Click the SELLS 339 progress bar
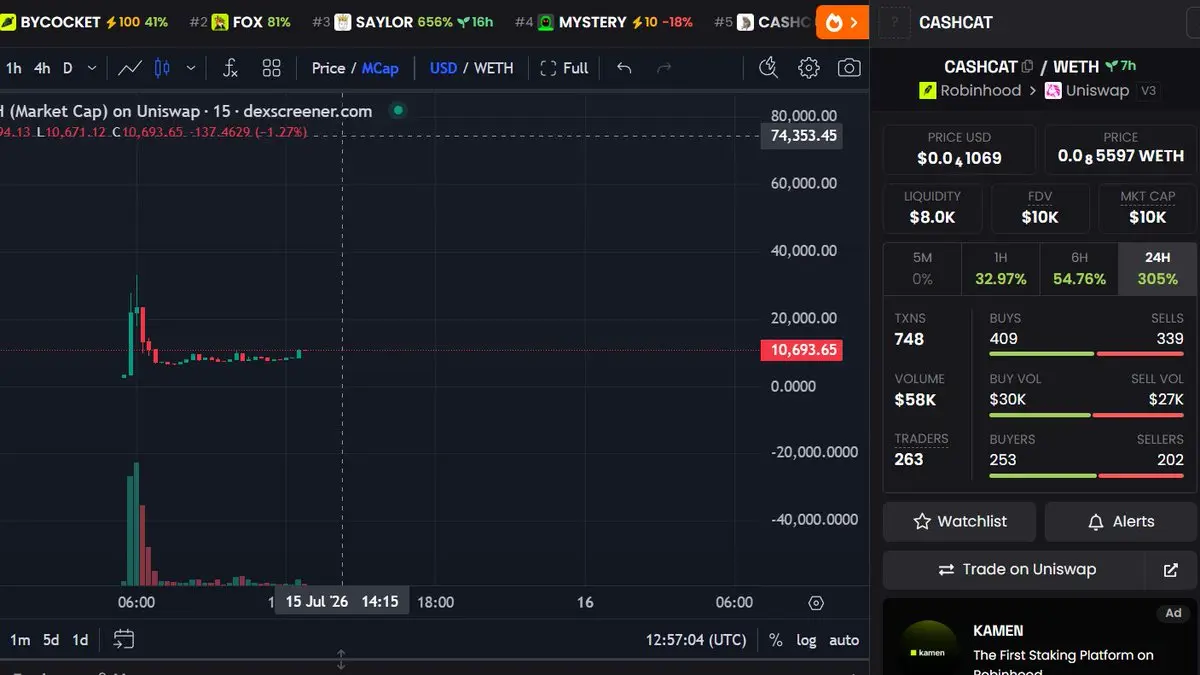The height and width of the screenshot is (675, 1200). tap(1140, 354)
